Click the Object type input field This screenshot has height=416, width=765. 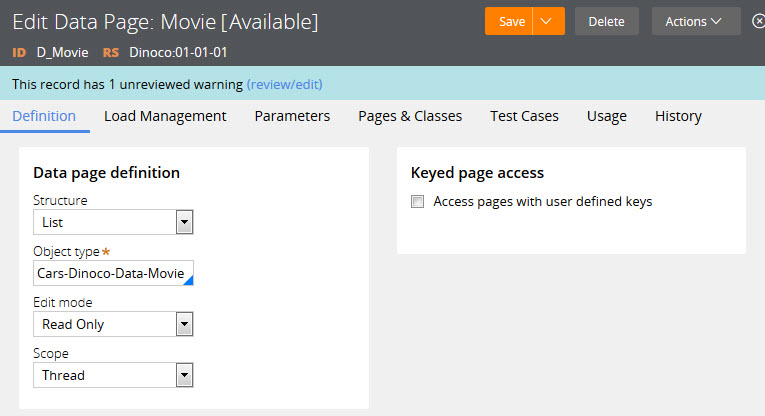tap(113, 273)
